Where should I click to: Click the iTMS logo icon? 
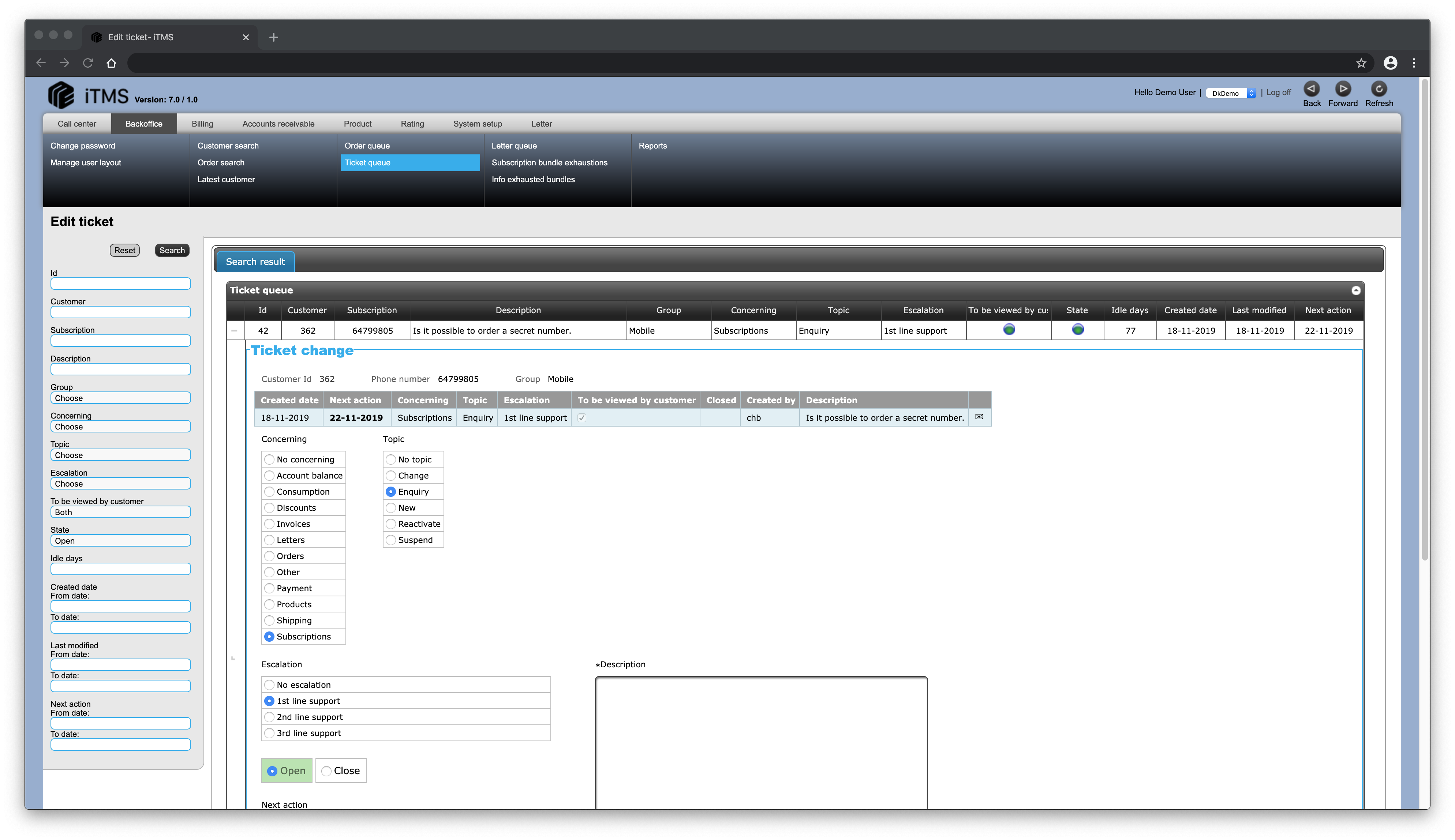61,95
